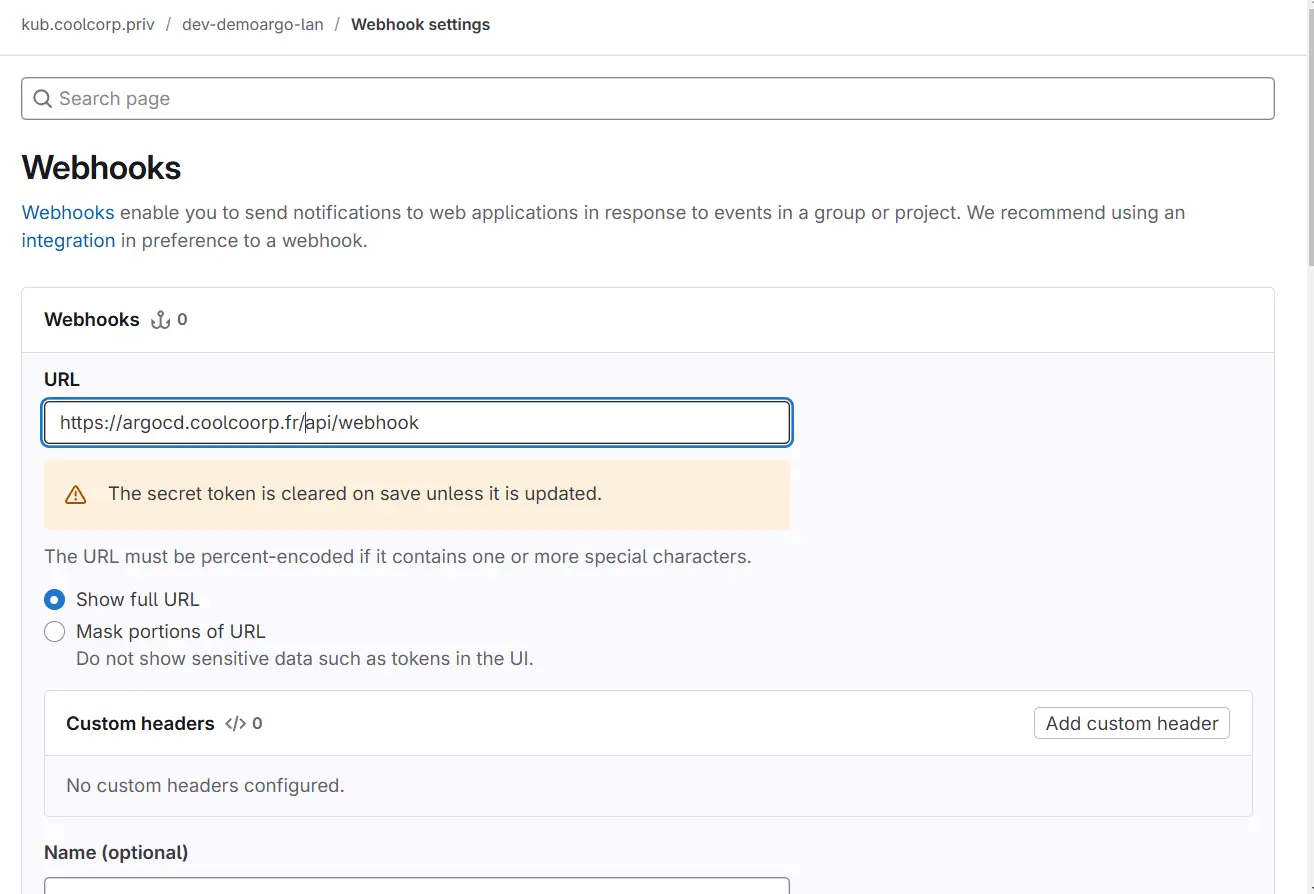The height and width of the screenshot is (894, 1314).
Task: Click 'Do not show sensitive data' help text
Action: 305,659
